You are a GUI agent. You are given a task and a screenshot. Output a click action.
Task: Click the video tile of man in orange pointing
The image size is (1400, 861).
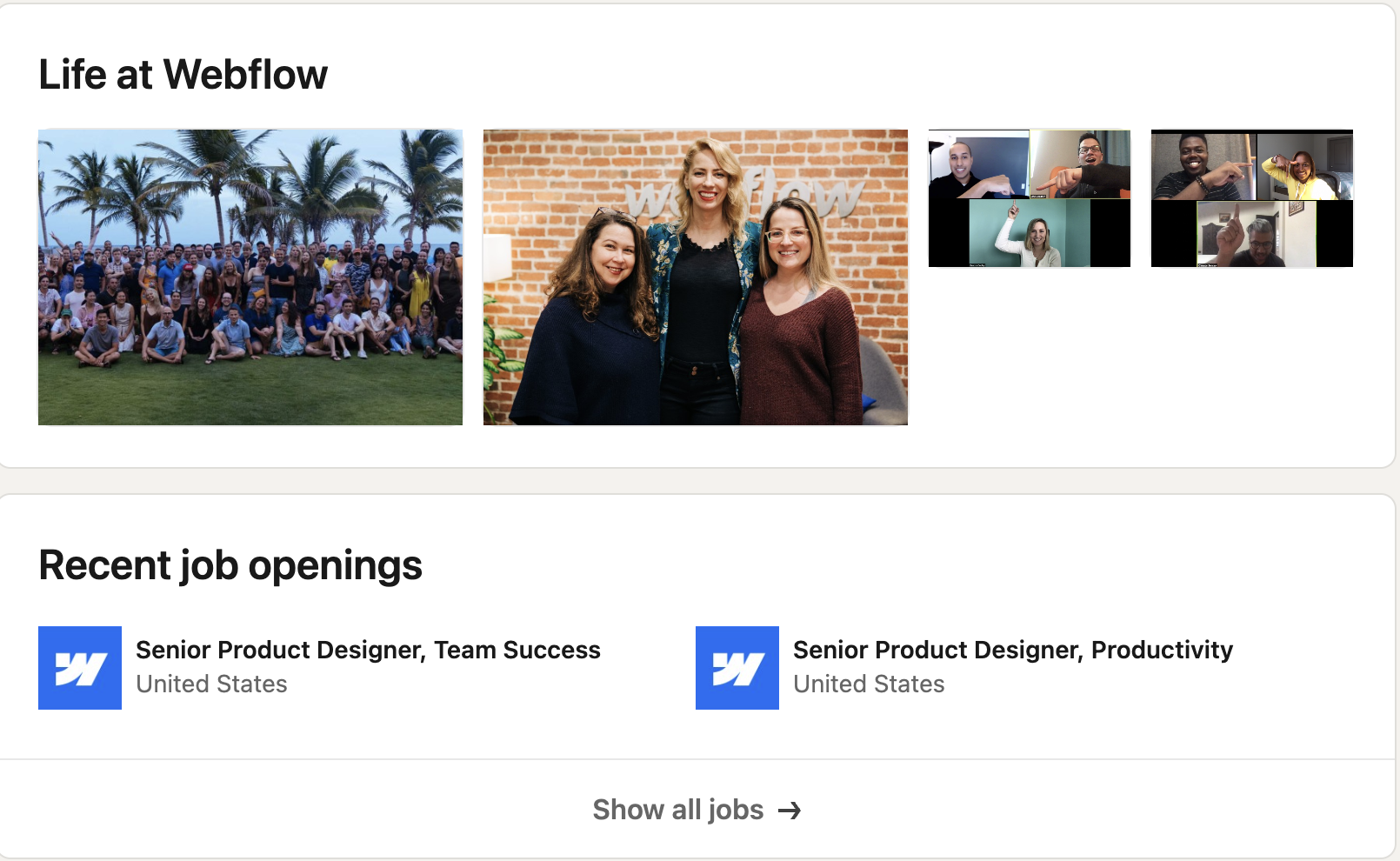(x=1080, y=164)
